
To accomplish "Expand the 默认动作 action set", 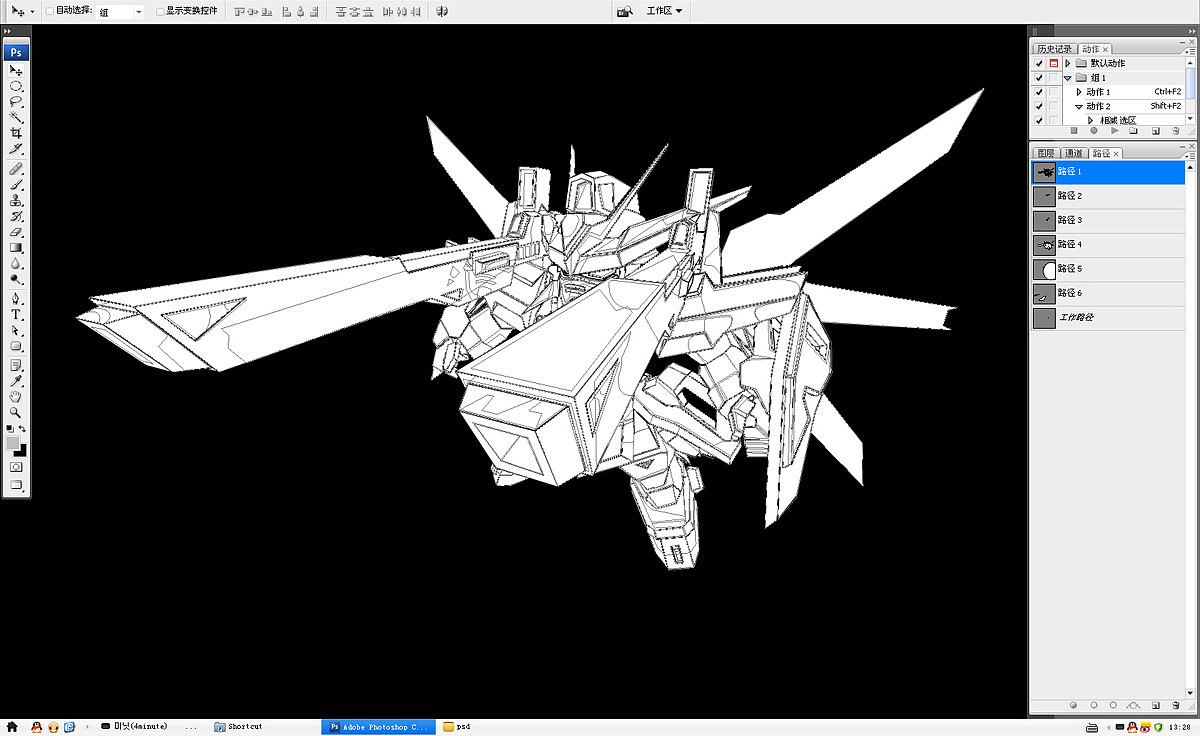I will 1068,63.
